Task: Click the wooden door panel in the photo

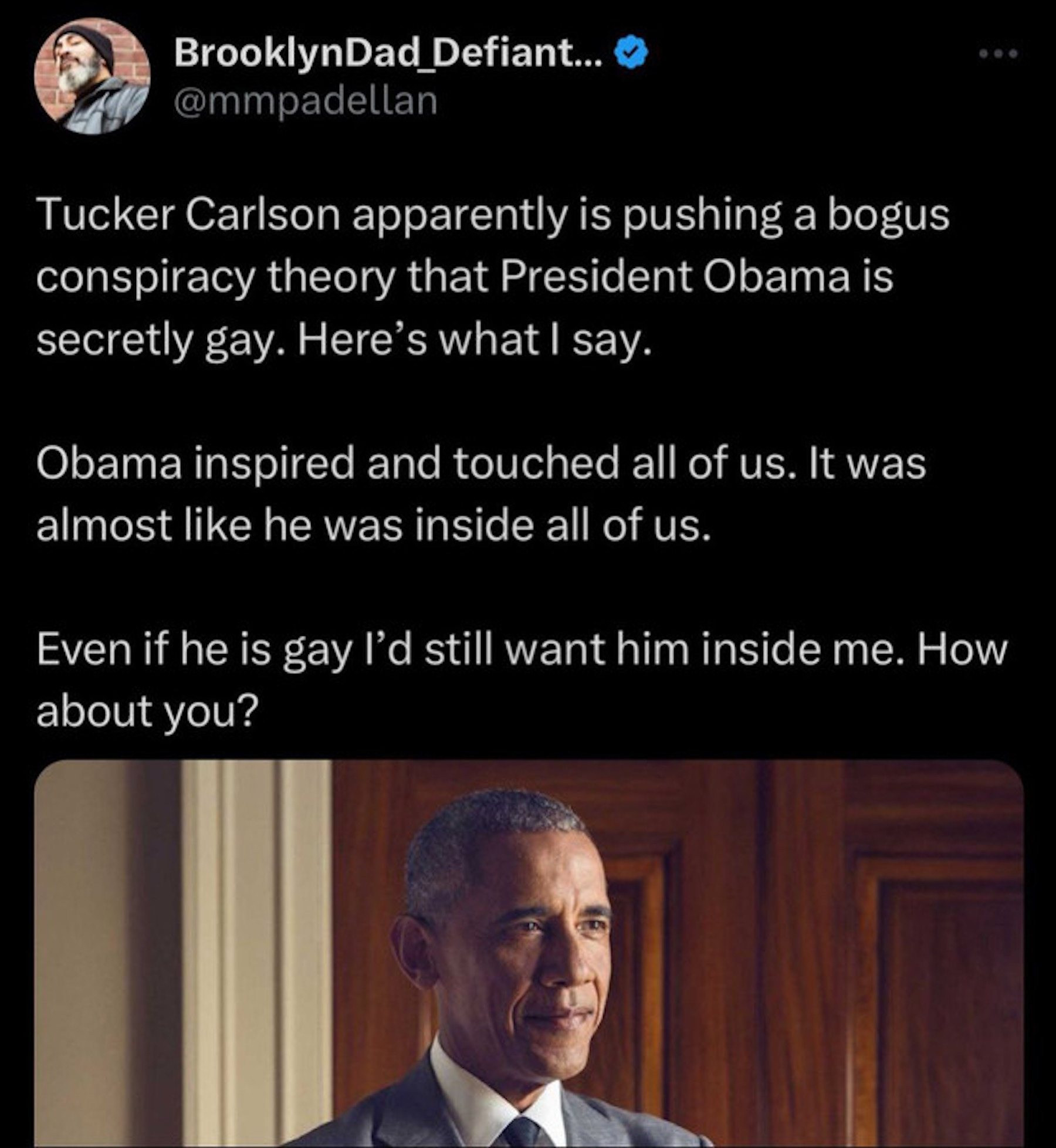Action: pos(939,968)
